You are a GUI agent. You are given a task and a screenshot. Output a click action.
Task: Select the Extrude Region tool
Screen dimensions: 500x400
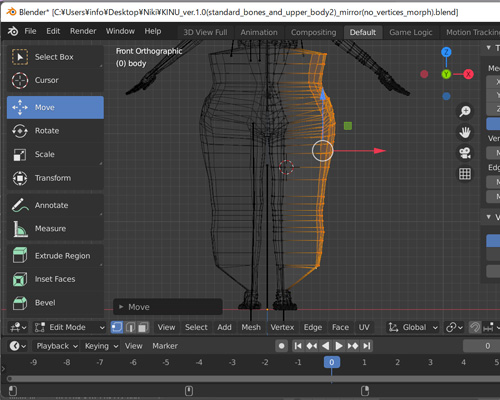(55, 256)
